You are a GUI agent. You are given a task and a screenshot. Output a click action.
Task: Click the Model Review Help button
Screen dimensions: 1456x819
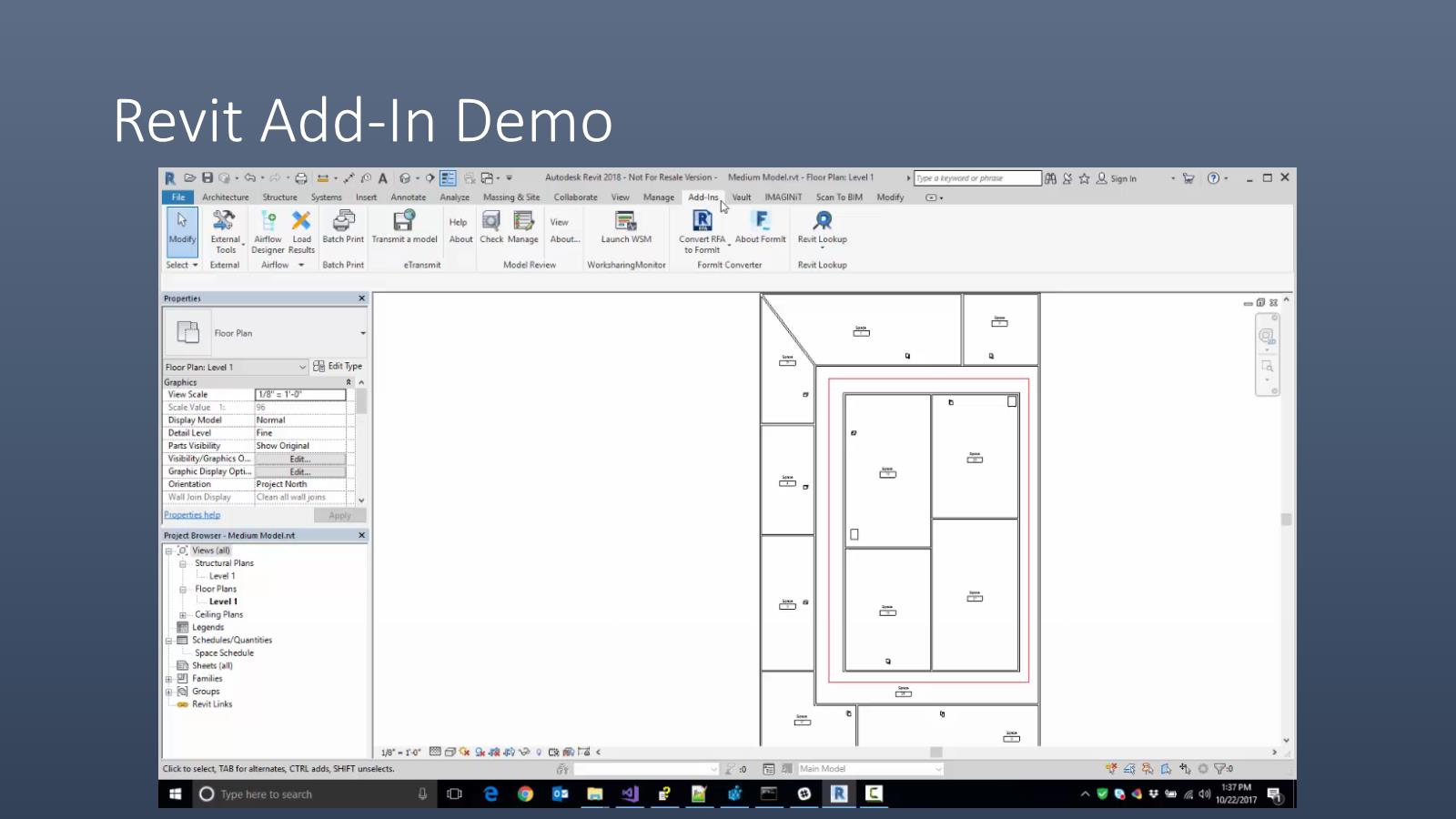click(x=458, y=222)
